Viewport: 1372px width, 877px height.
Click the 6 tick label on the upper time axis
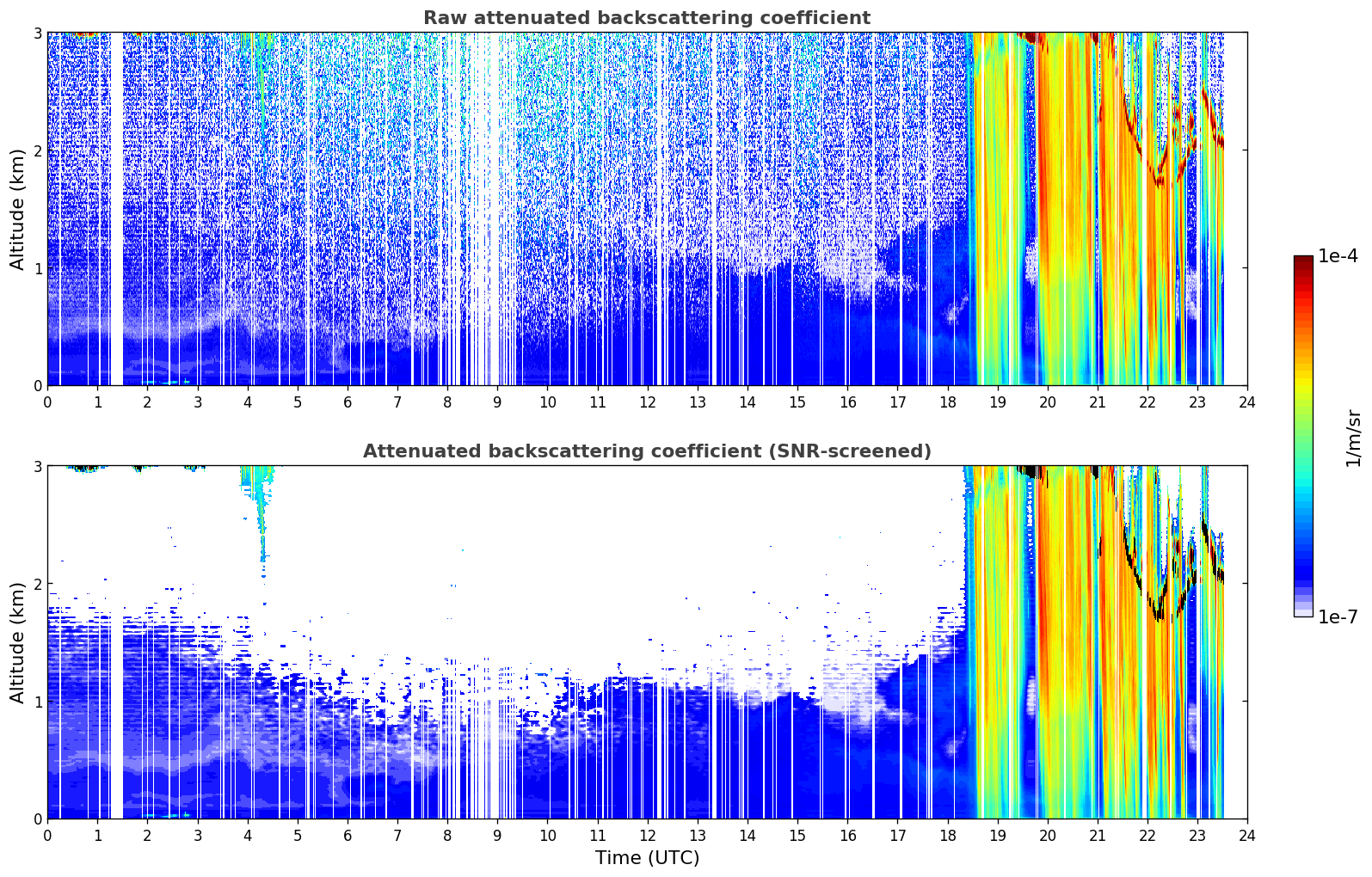point(348,402)
